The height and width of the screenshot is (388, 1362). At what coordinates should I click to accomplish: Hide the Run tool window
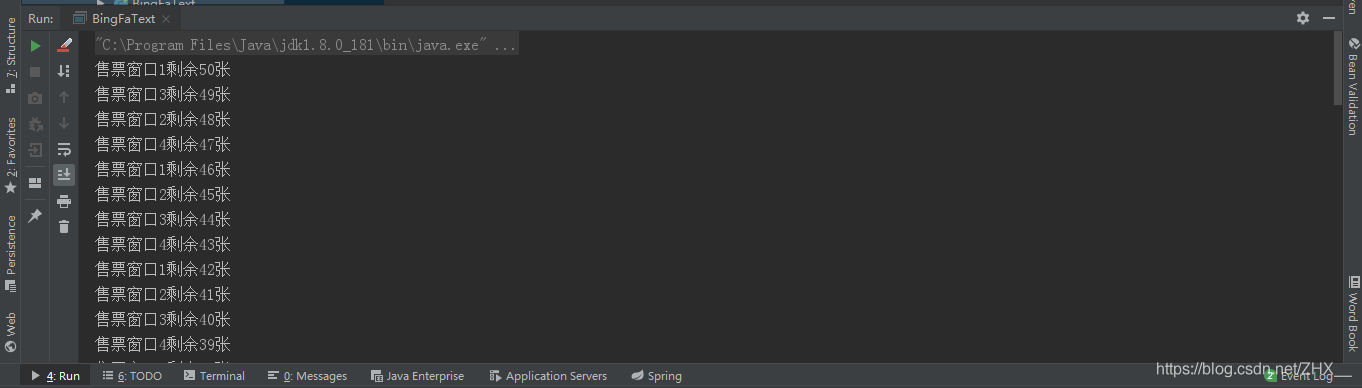(1329, 18)
